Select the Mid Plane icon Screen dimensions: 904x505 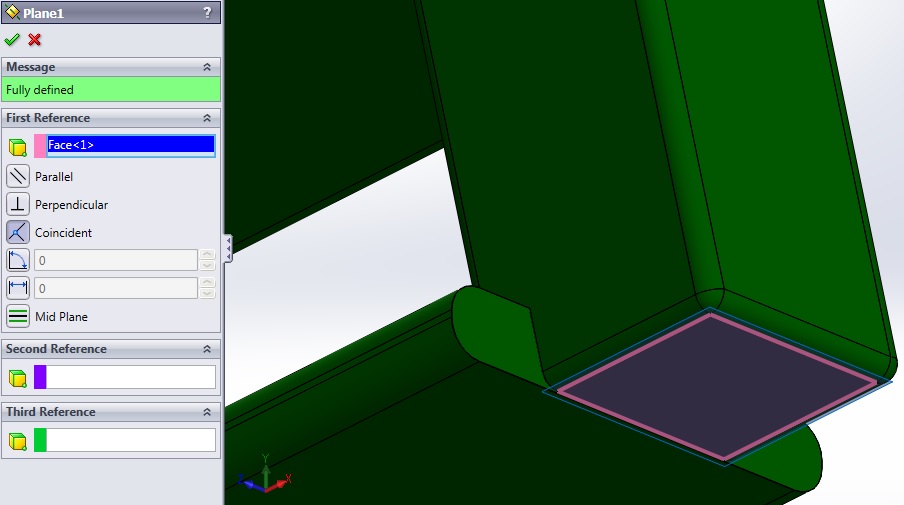tap(18, 317)
